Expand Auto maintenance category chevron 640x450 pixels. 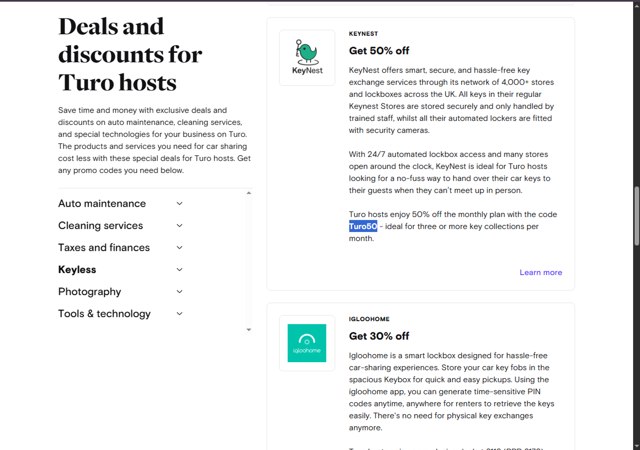[179, 203]
